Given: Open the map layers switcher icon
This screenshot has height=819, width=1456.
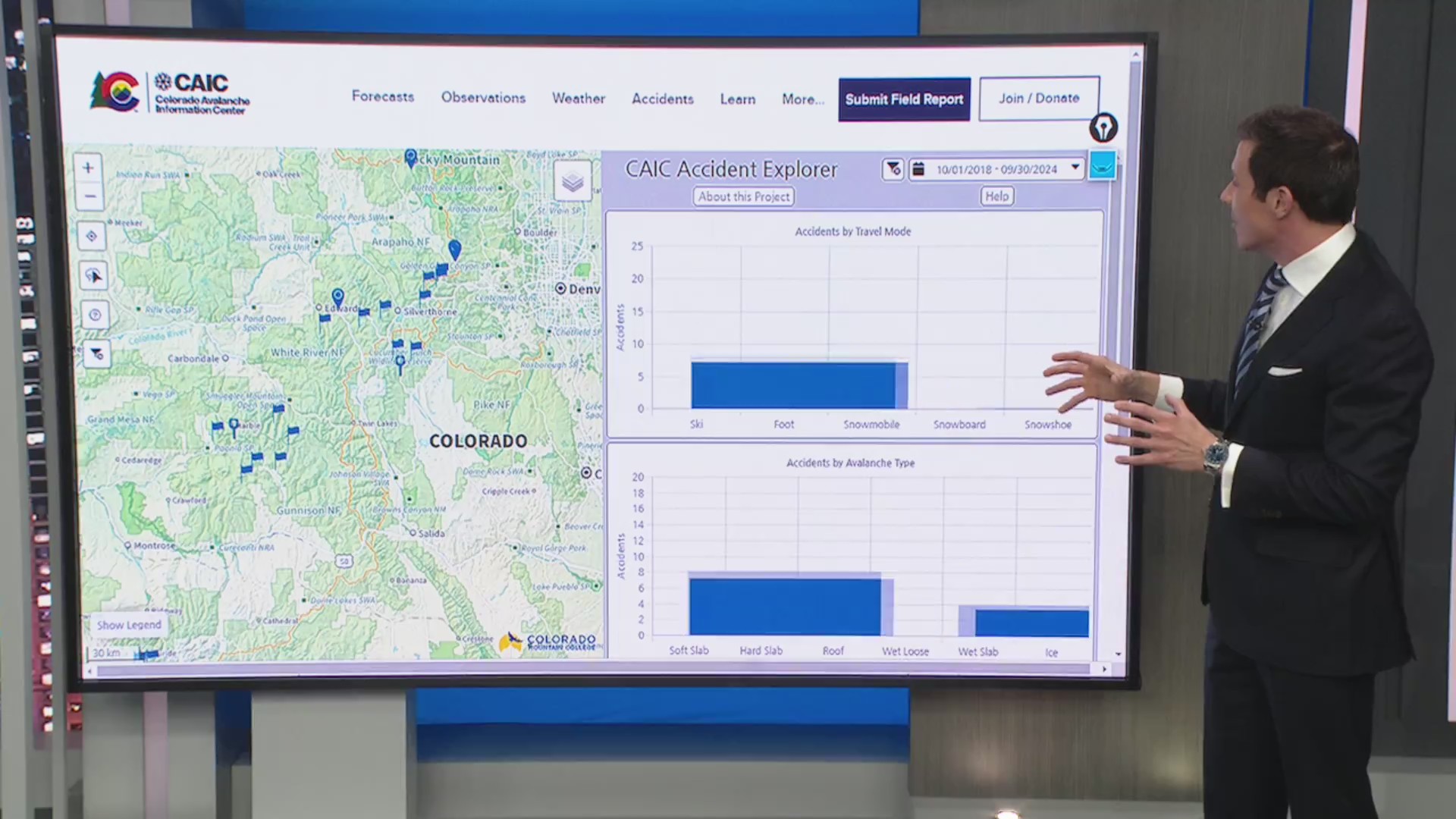Looking at the screenshot, I should click(x=573, y=181).
